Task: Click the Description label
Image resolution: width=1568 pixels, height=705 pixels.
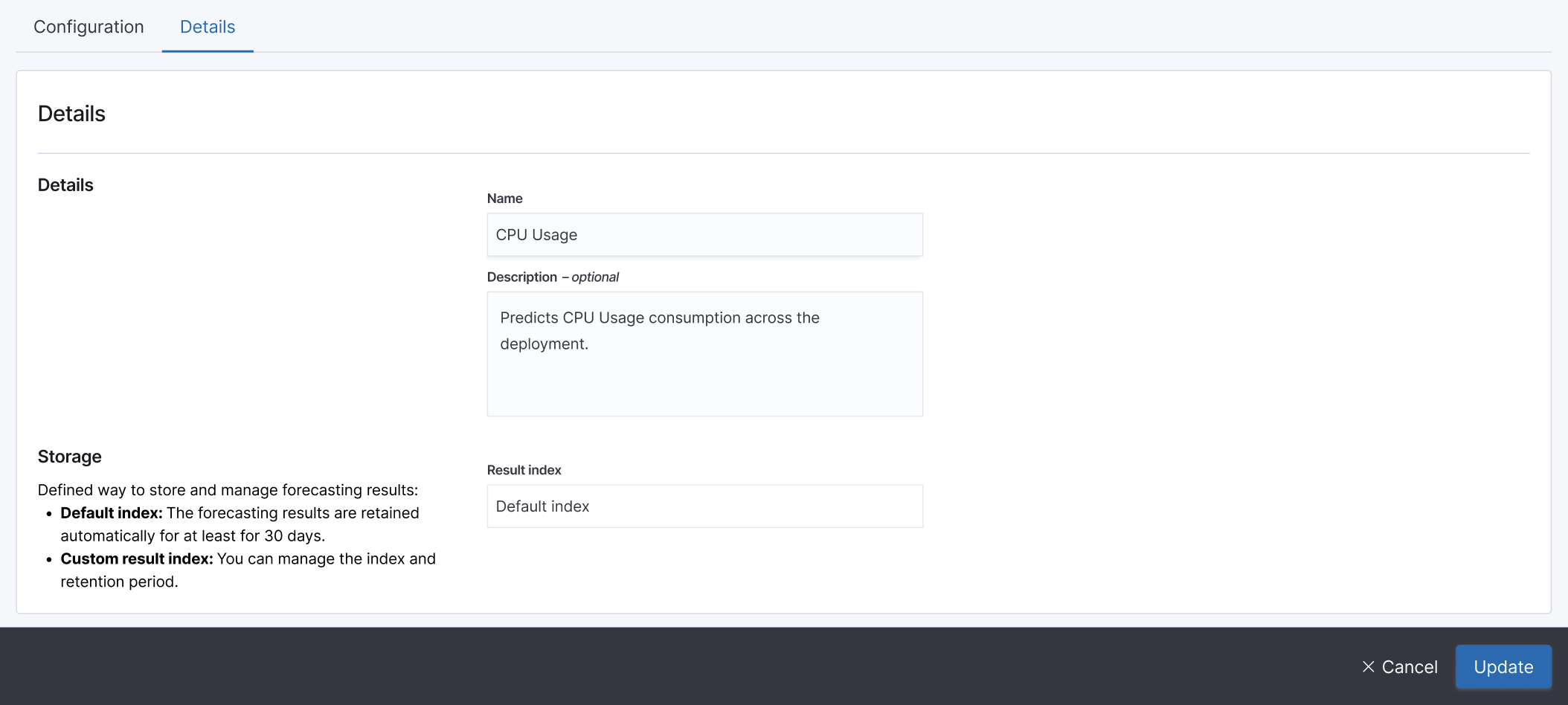Action: pyautogui.click(x=523, y=277)
